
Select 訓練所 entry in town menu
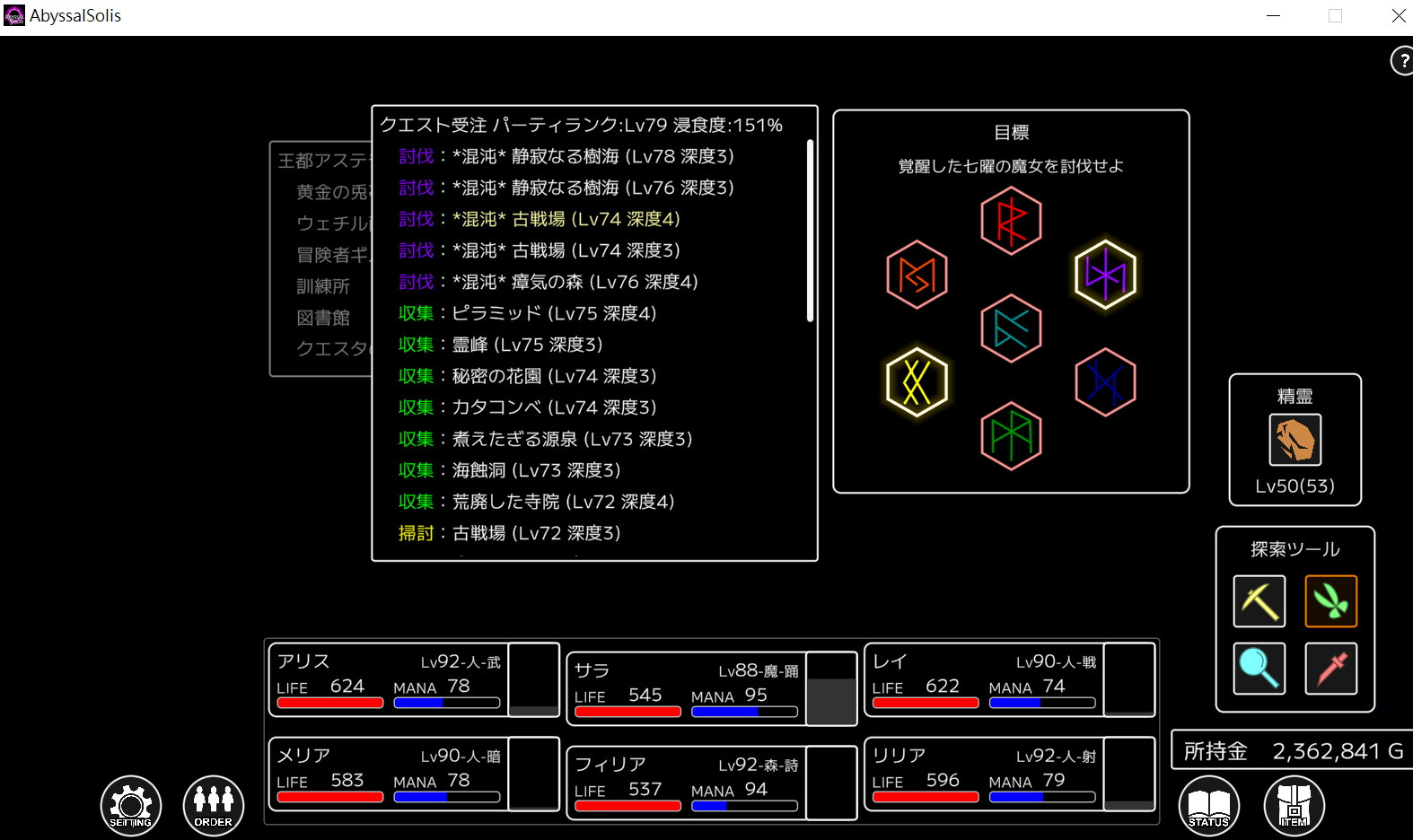[323, 286]
